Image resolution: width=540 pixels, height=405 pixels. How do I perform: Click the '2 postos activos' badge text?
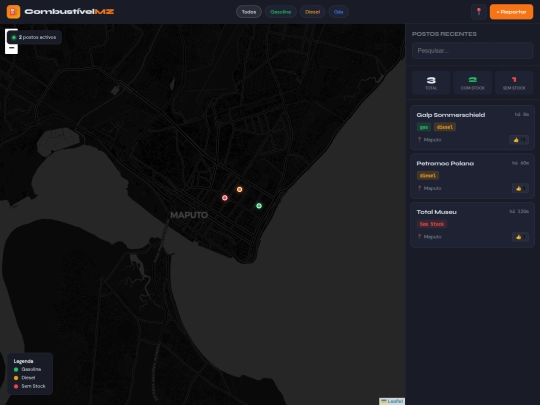point(37,37)
